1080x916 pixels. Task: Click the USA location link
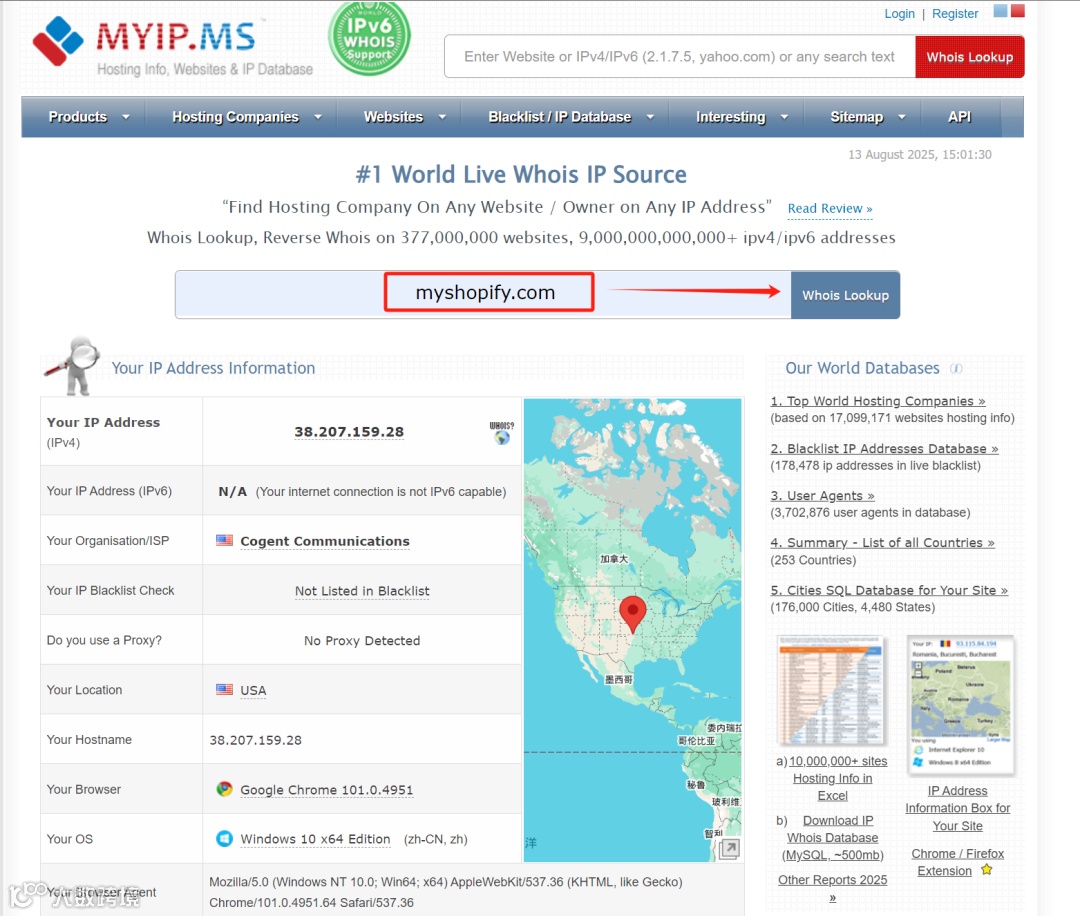click(253, 690)
